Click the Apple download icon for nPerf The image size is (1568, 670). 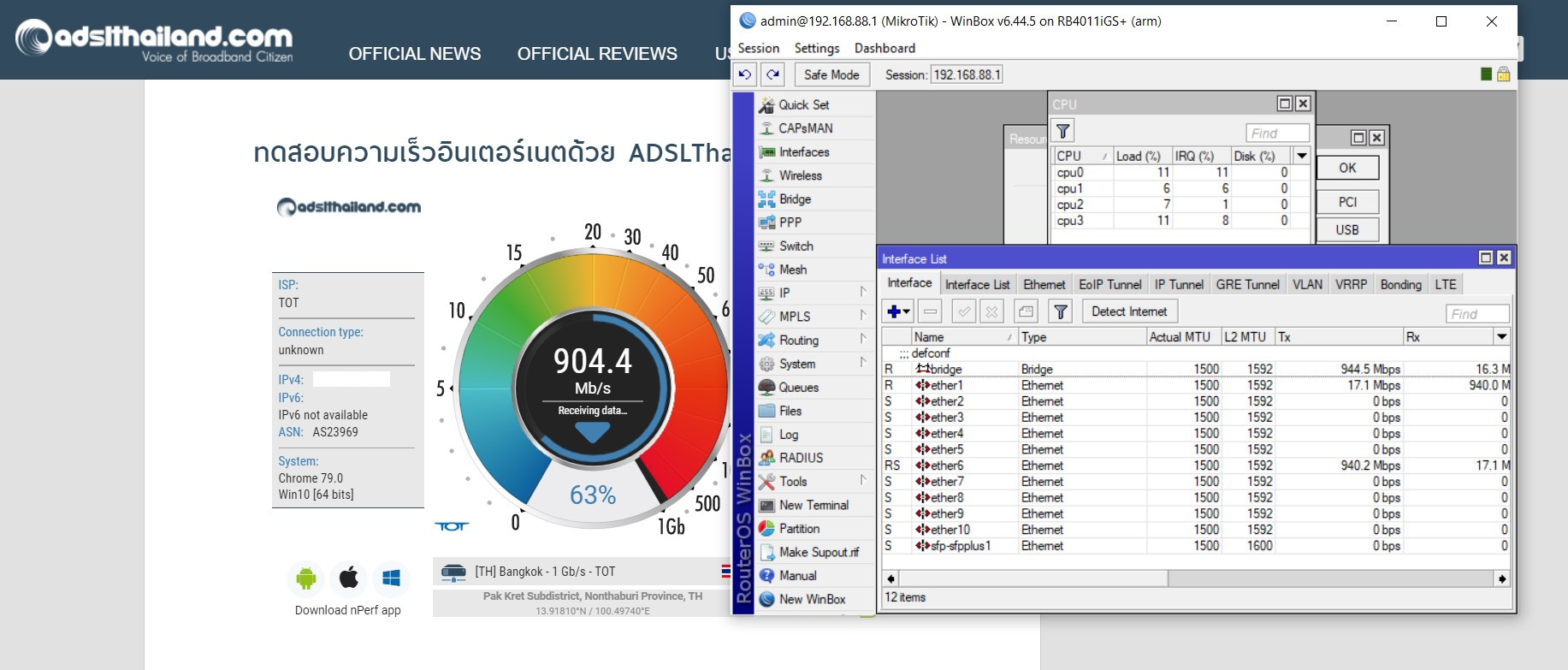pos(349,578)
